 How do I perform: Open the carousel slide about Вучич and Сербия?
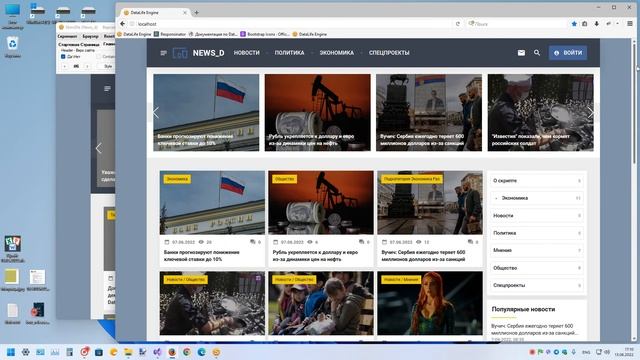(429, 112)
